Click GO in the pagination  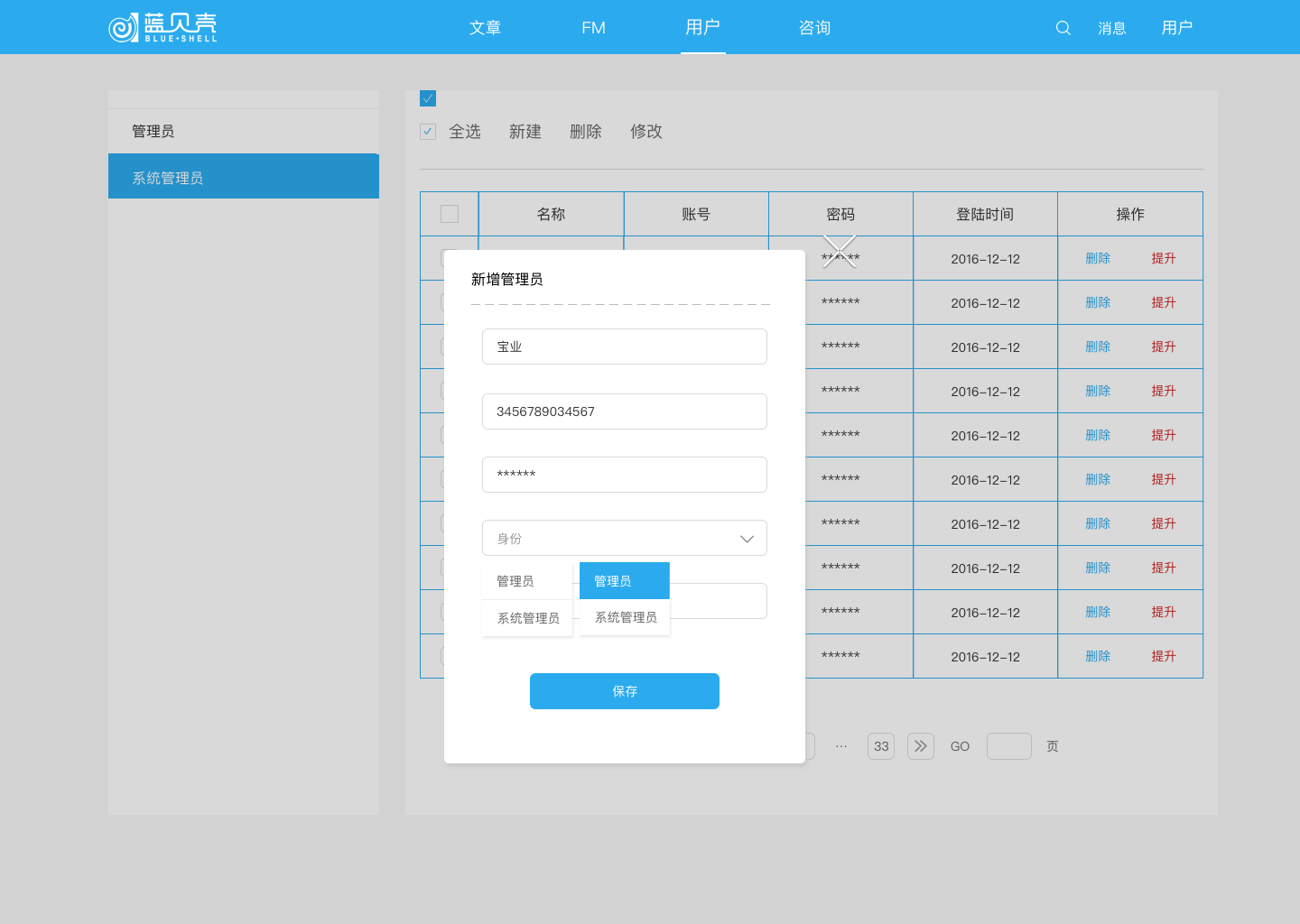click(x=960, y=746)
